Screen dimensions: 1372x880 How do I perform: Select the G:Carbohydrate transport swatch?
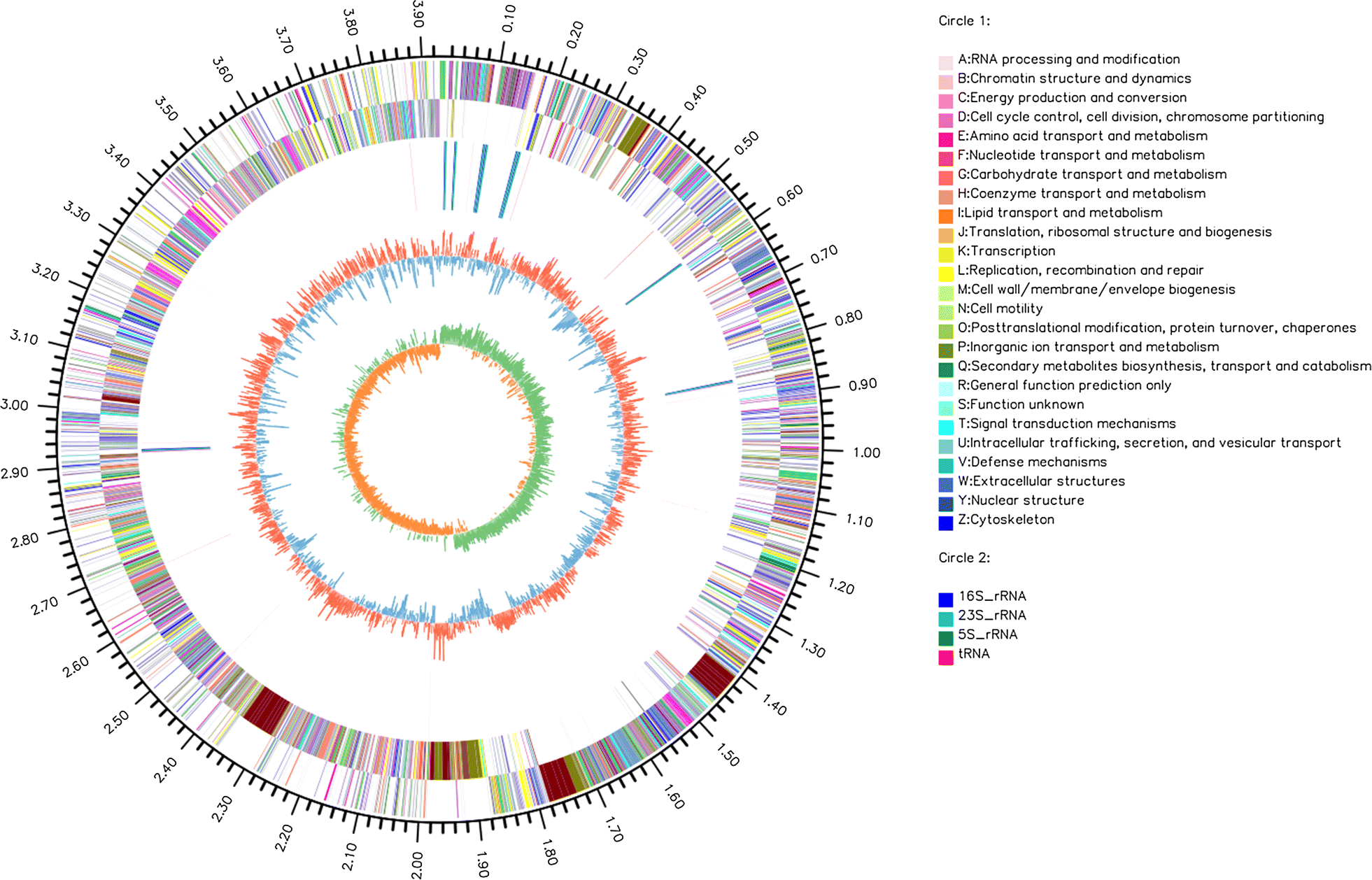pos(945,178)
